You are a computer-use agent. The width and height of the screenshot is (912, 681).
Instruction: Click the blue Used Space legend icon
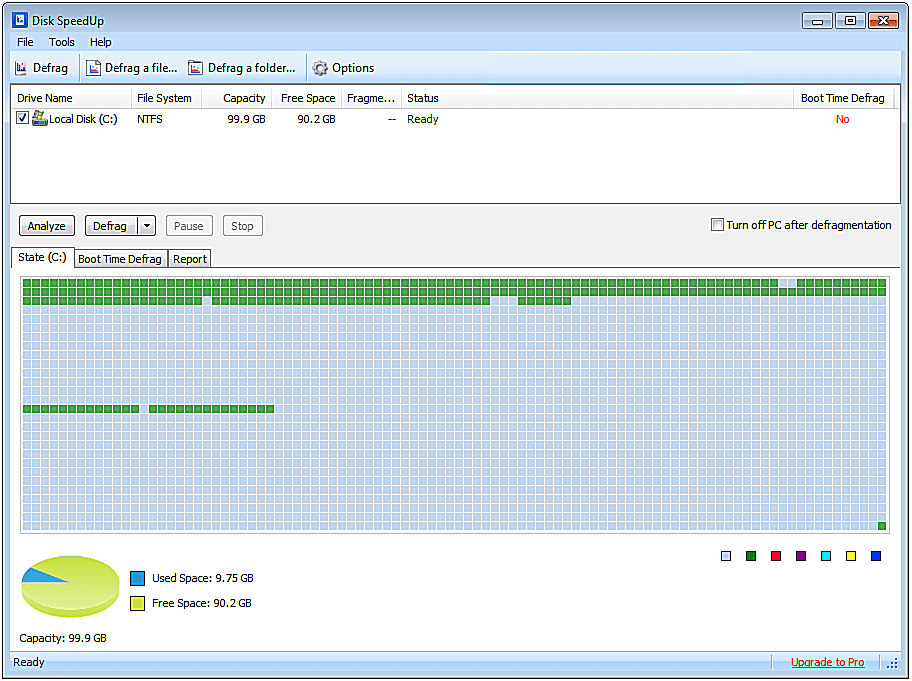tap(138, 578)
